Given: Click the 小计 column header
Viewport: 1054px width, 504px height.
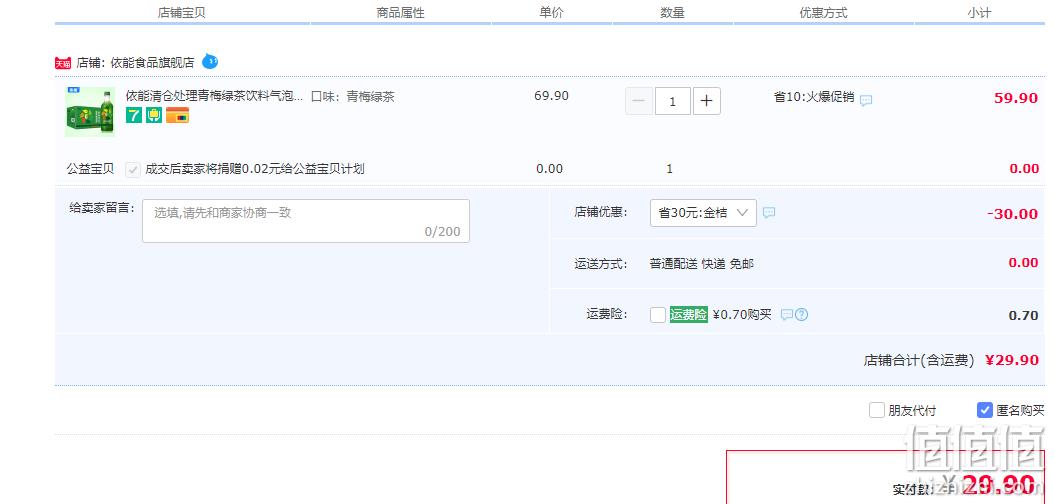Looking at the screenshot, I should pos(979,12).
